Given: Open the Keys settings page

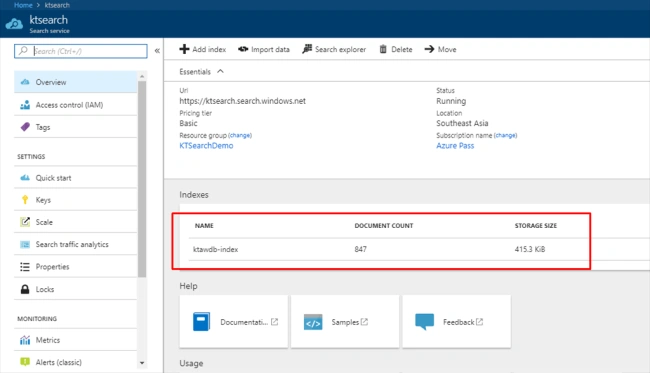Looking at the screenshot, I should [75, 200].
